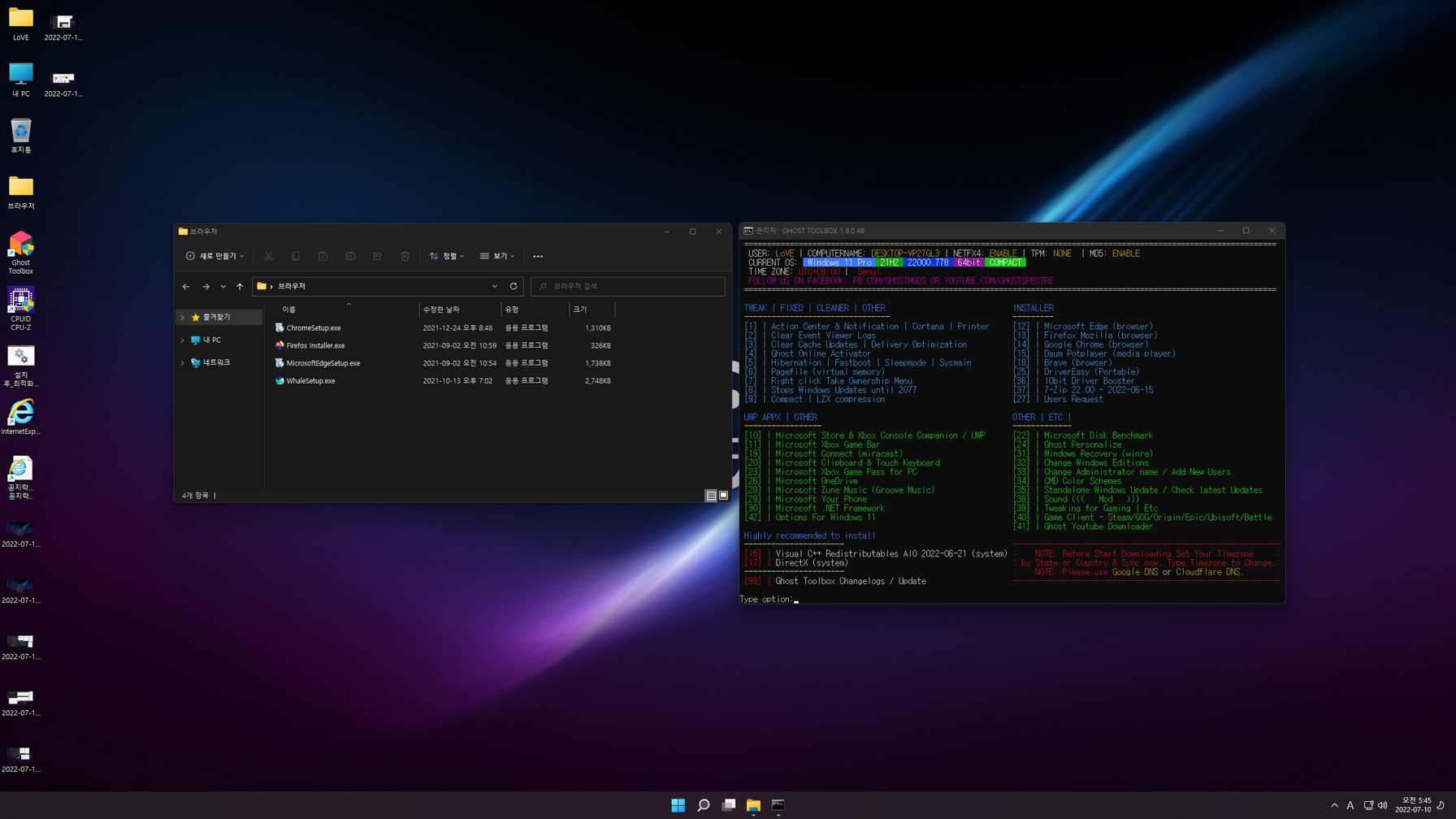Screen dimensions: 1456x819
Task: Select 내 PC in navigation pane
Action: tap(212, 340)
